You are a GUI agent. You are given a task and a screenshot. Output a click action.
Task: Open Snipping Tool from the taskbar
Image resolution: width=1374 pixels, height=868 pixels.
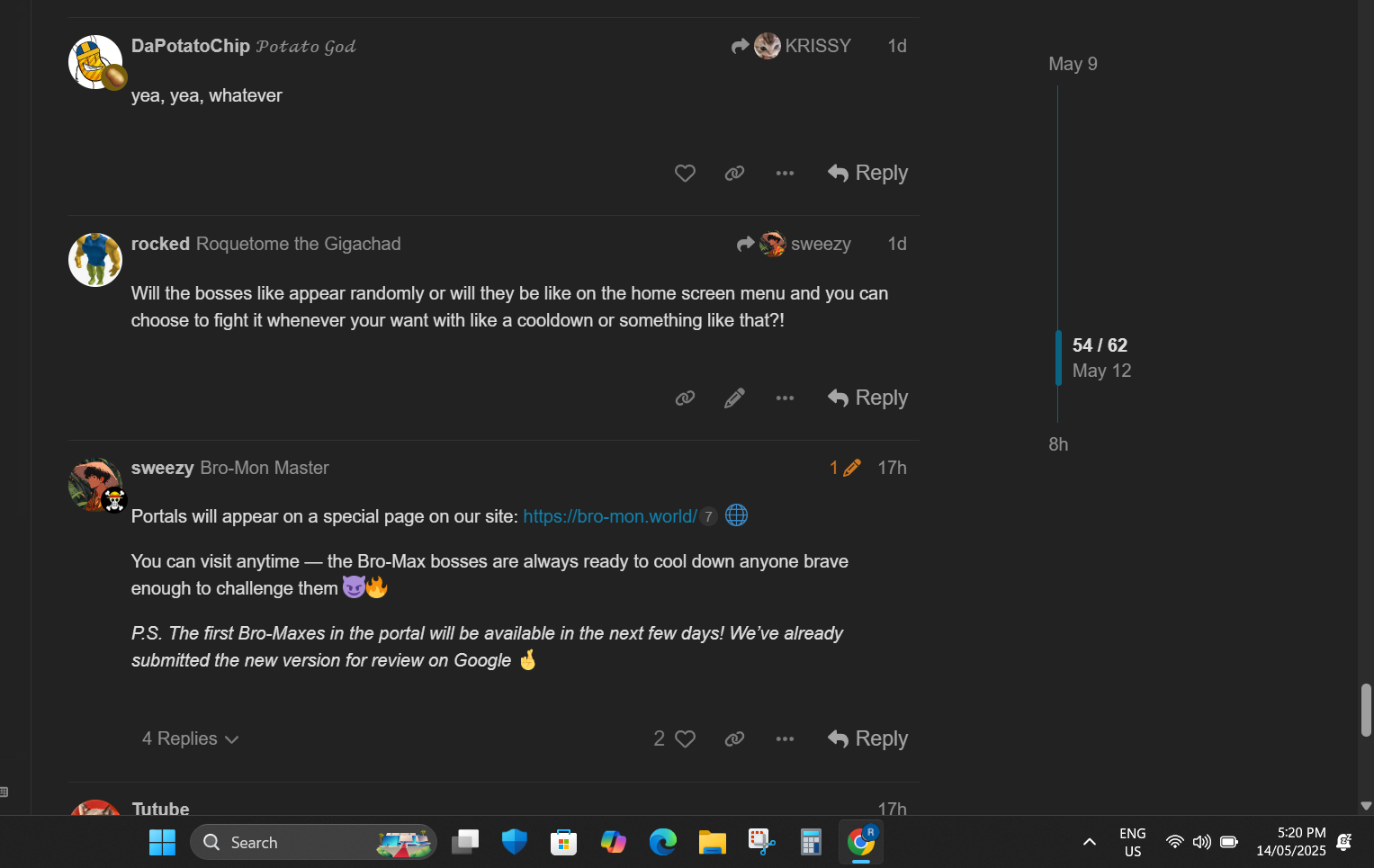[x=762, y=843]
